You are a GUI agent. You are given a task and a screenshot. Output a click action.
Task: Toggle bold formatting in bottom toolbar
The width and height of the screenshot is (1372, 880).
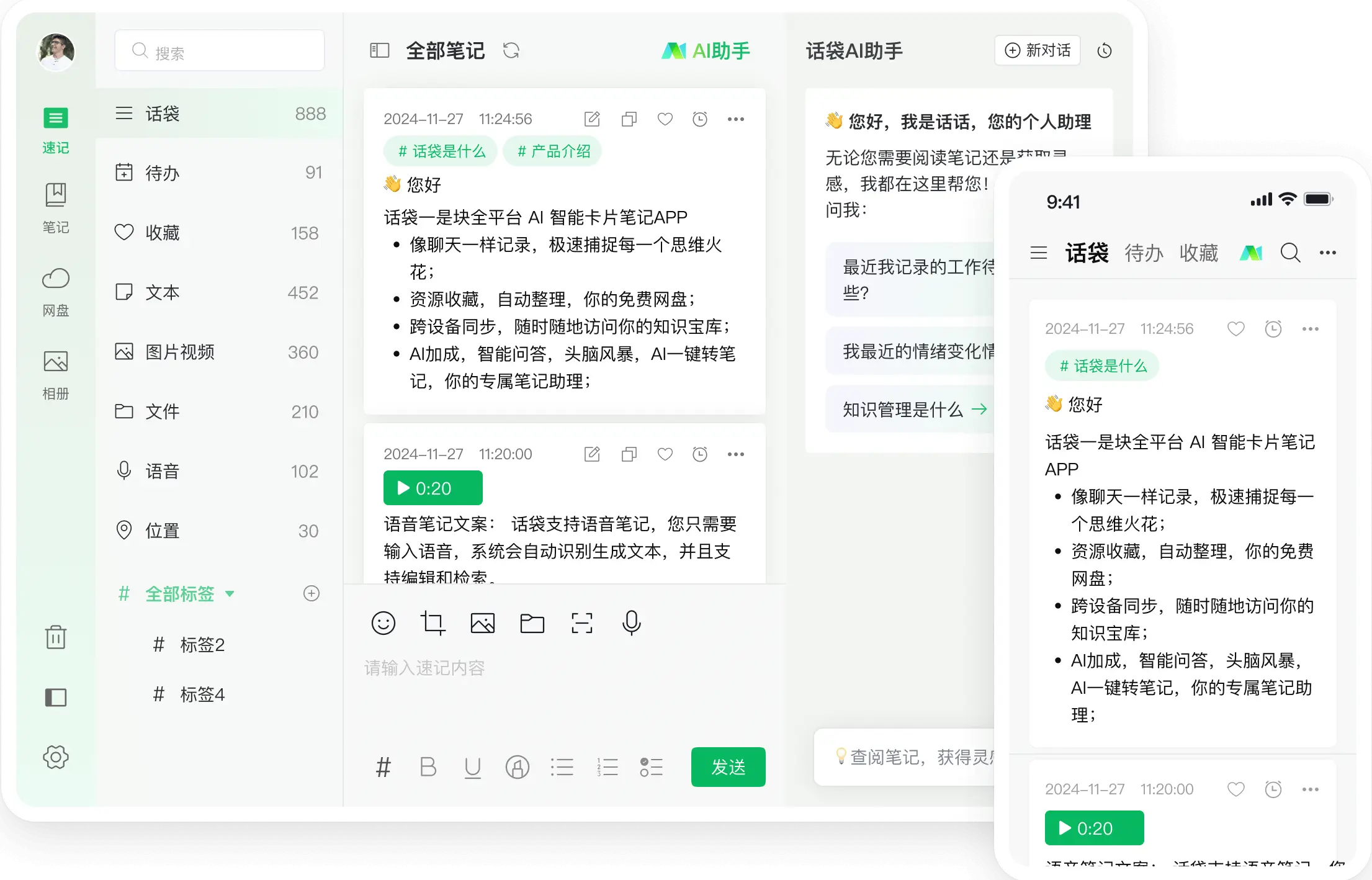[428, 767]
